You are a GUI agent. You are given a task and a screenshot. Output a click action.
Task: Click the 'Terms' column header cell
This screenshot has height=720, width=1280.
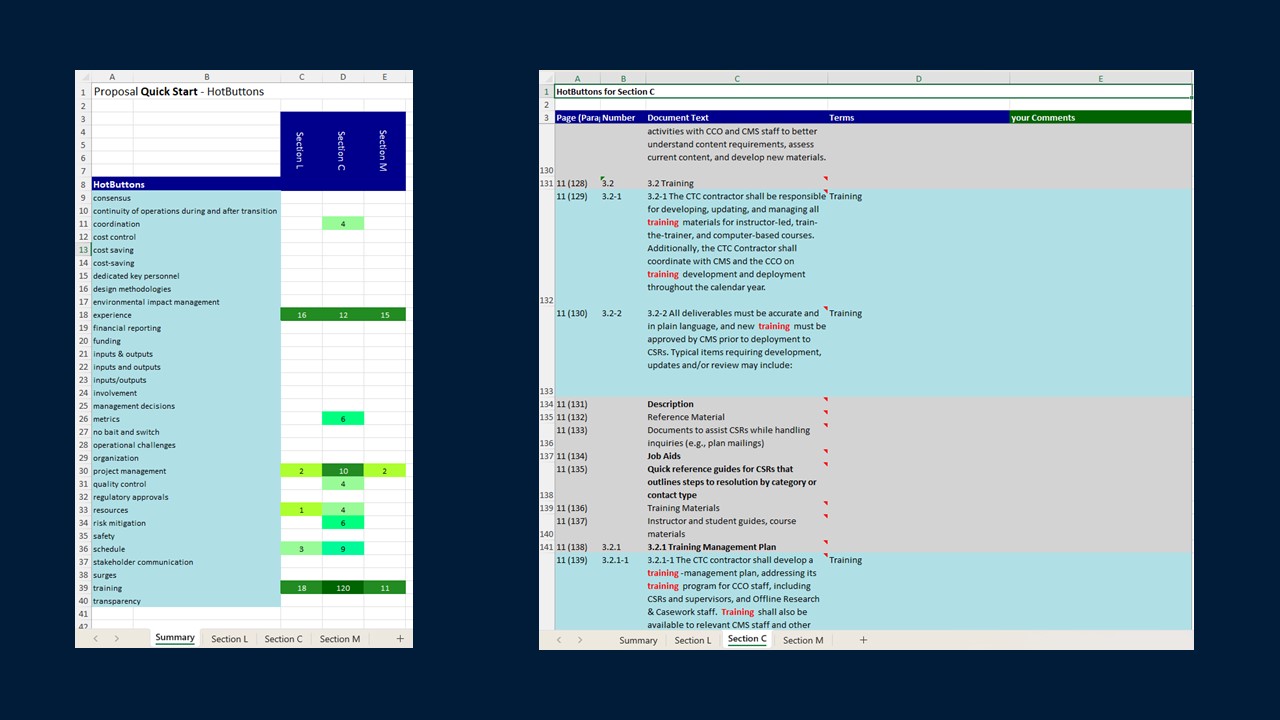(x=919, y=117)
